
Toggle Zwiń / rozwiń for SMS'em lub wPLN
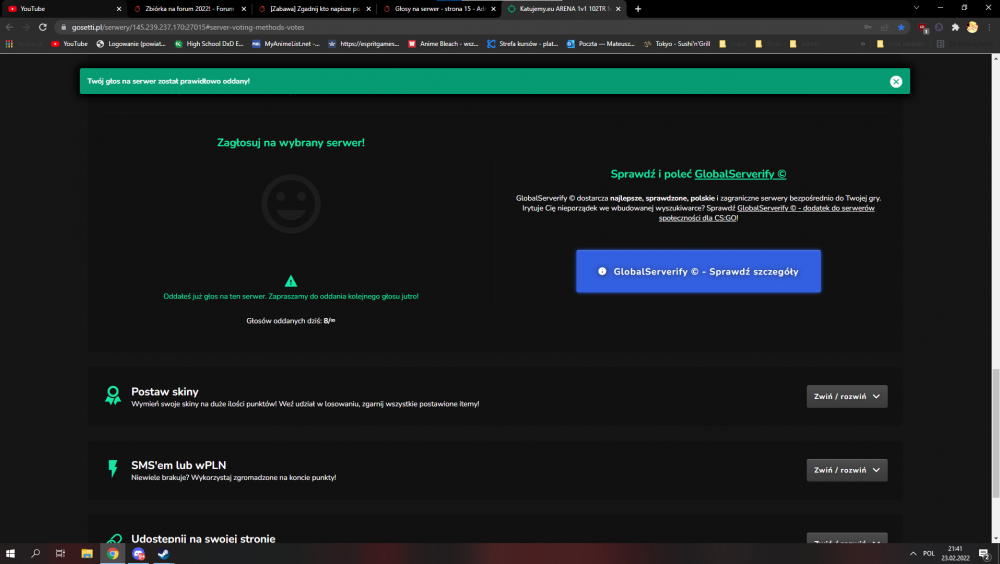point(846,470)
